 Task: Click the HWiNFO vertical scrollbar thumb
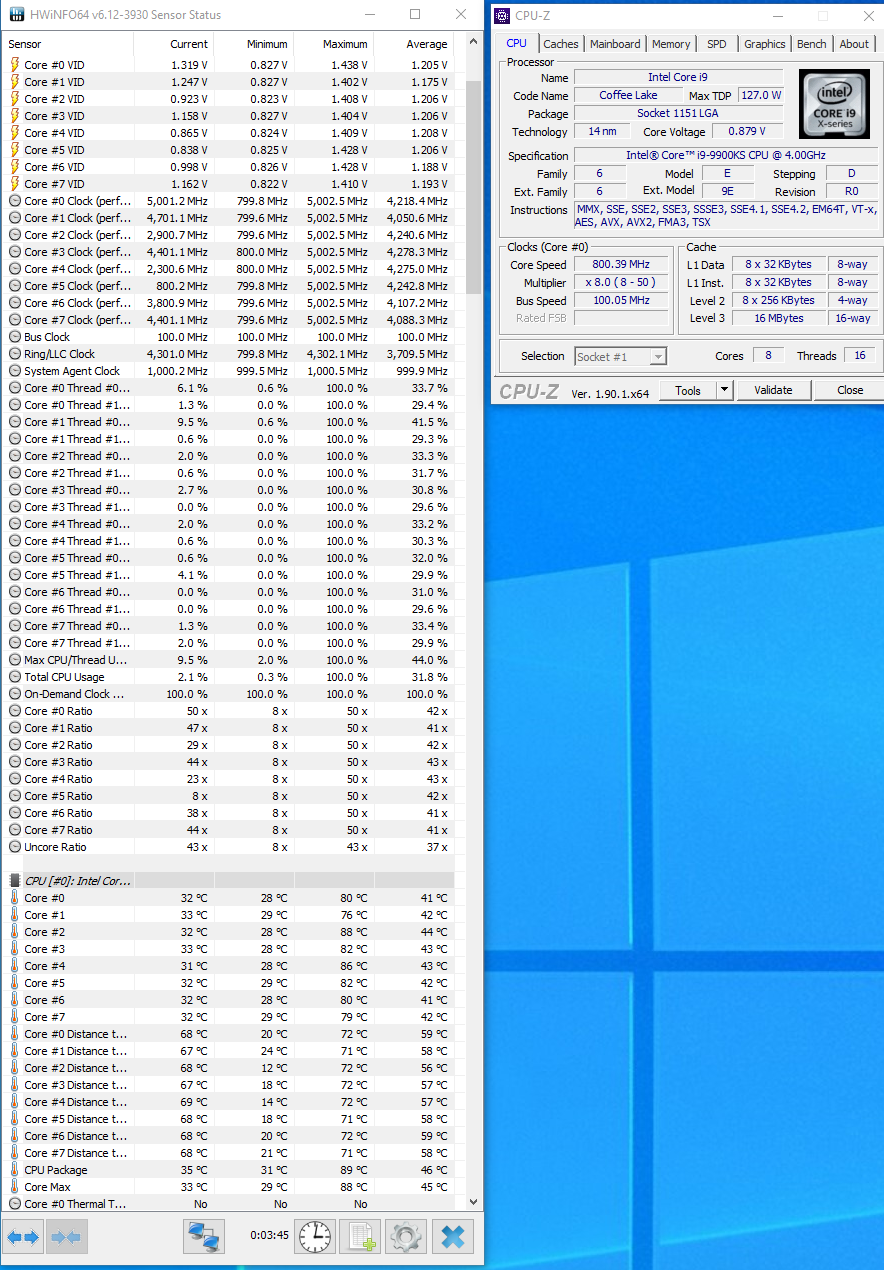[474, 185]
